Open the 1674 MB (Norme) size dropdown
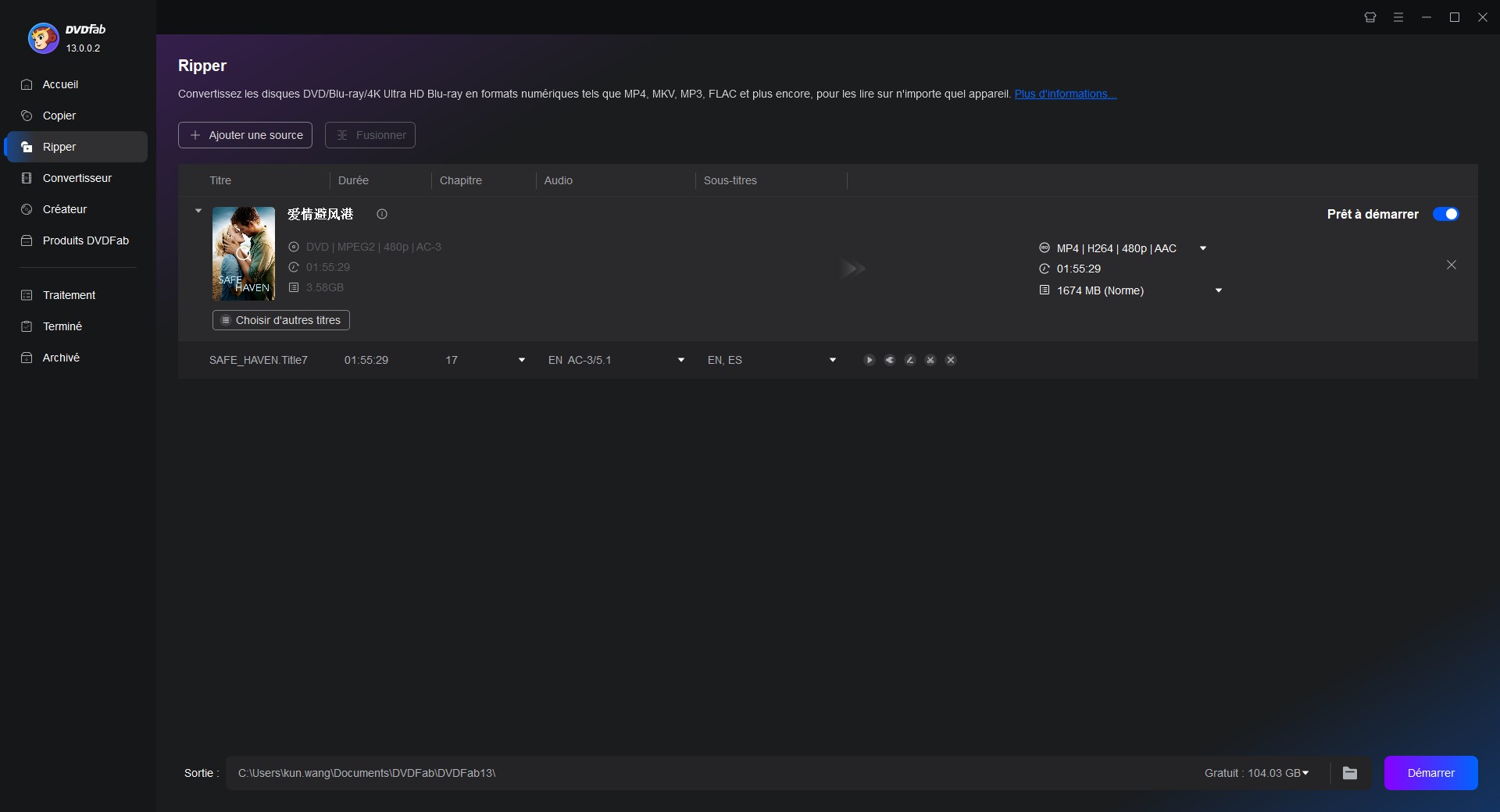The image size is (1500, 812). coord(1219,290)
